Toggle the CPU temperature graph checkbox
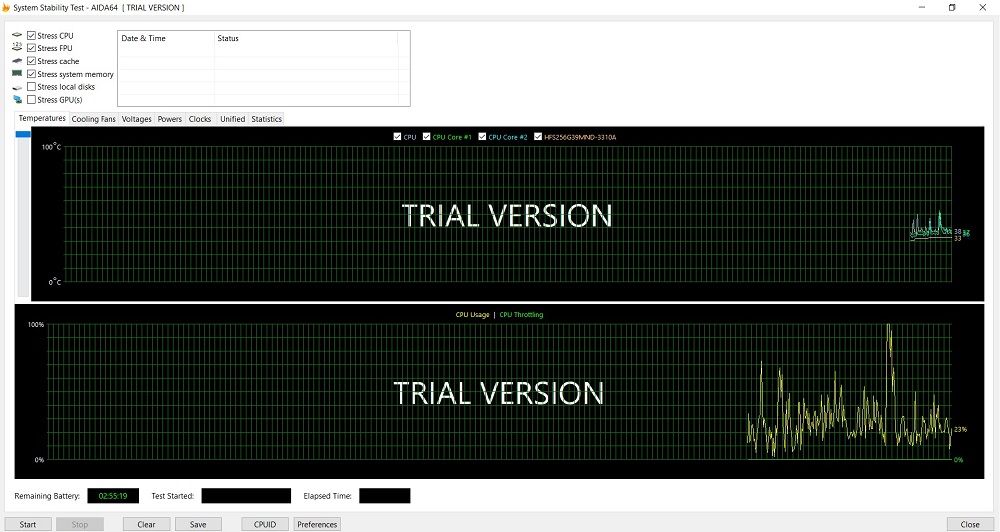 (x=398, y=137)
